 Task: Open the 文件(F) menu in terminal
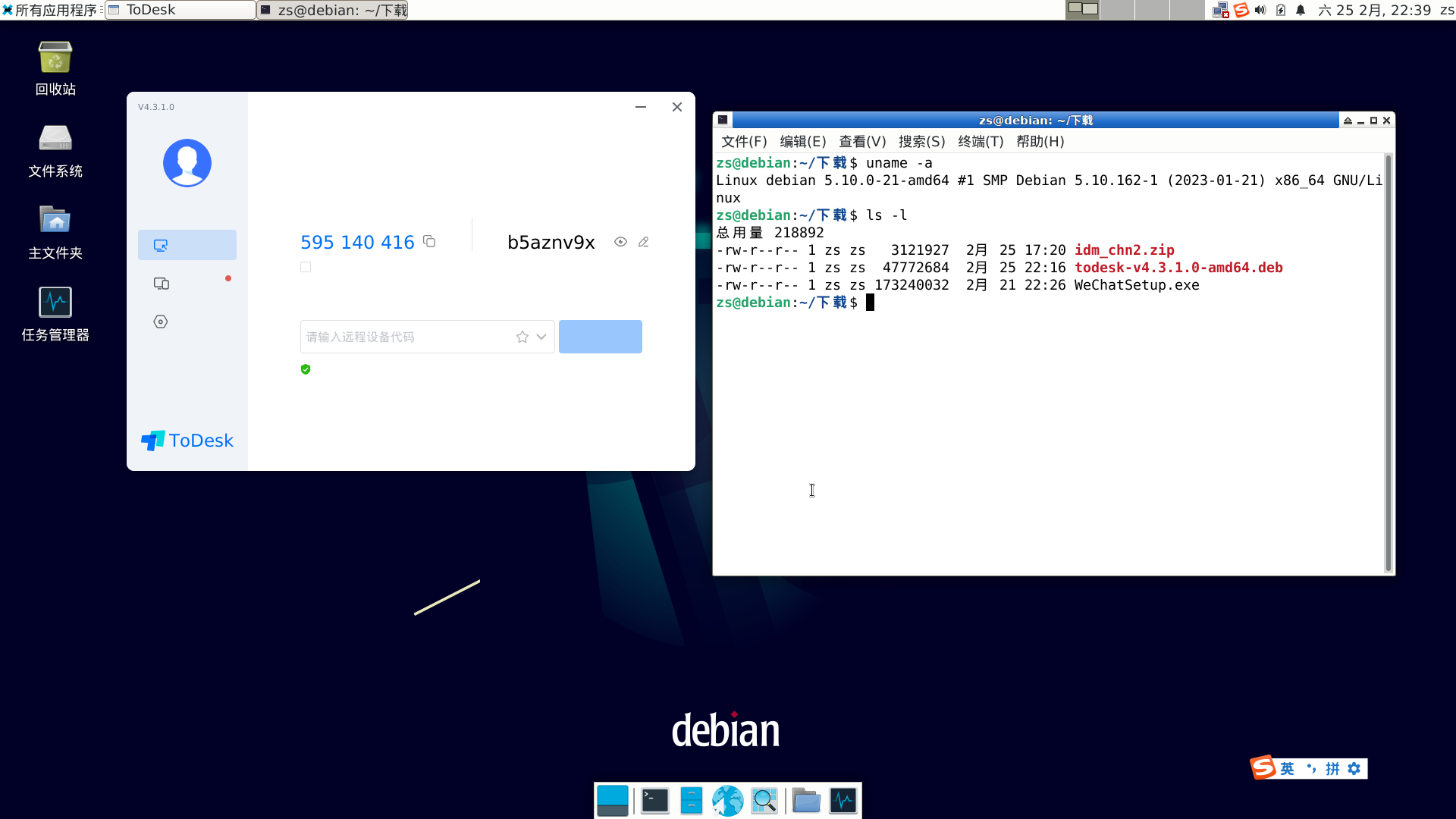click(x=744, y=142)
